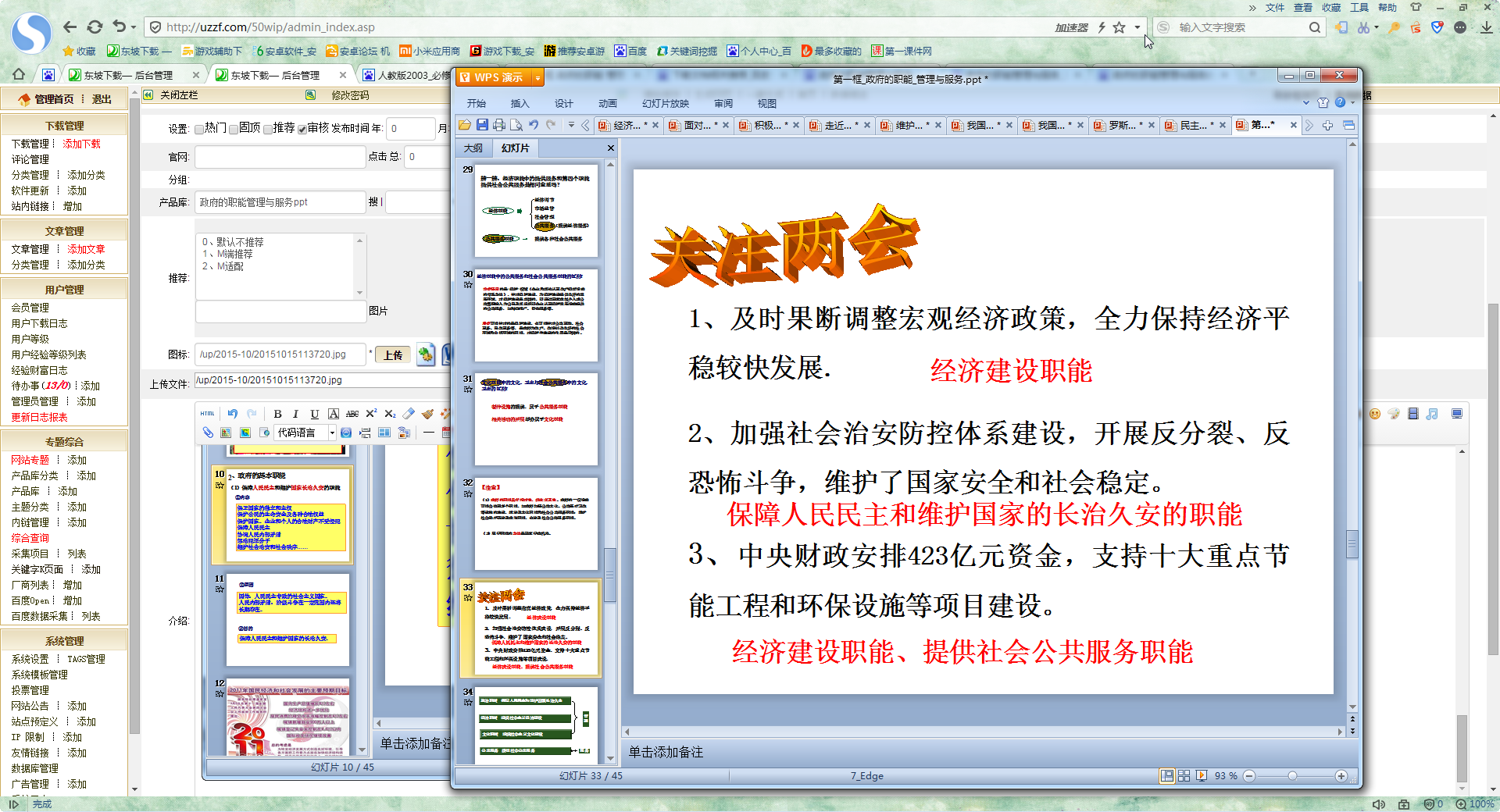The width and height of the screenshot is (1500, 812).
Task: Apply strikethrough in the web editor toolbar
Action: (352, 414)
